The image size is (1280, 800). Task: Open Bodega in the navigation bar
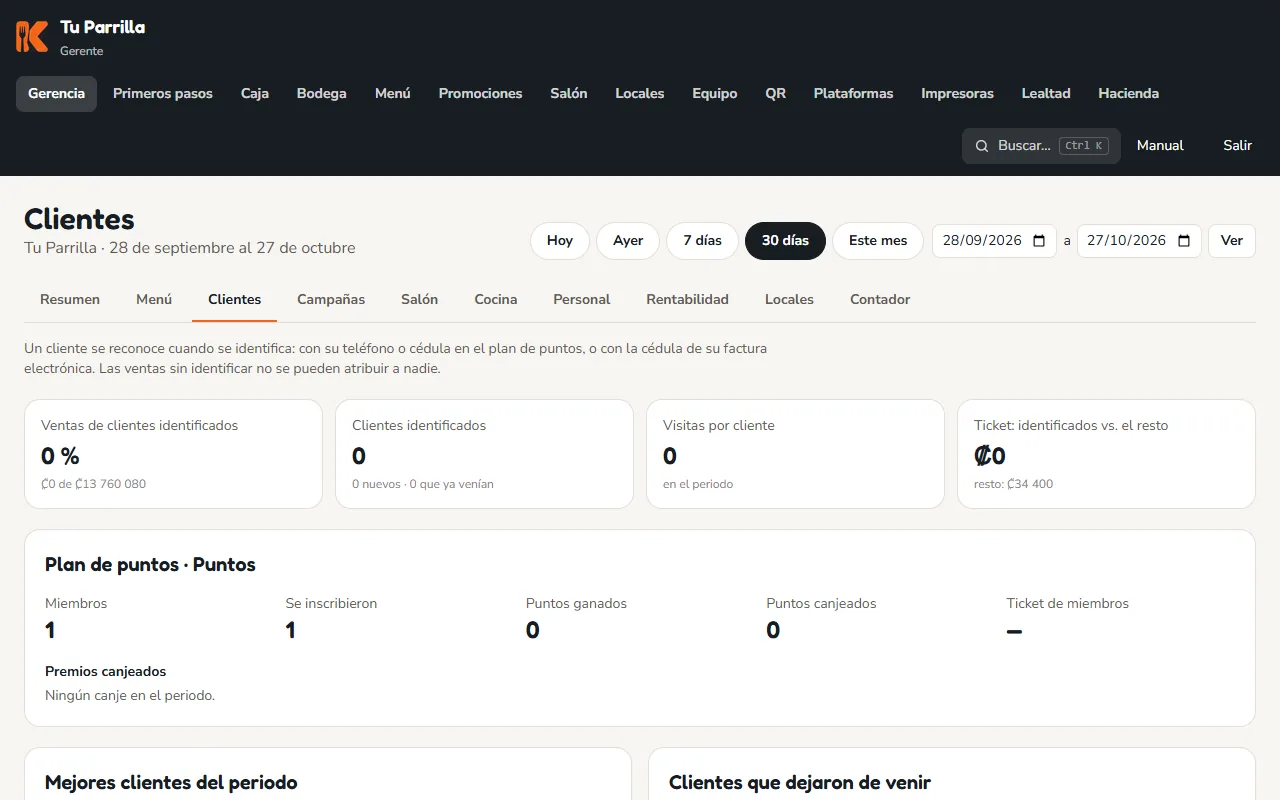pyautogui.click(x=322, y=94)
